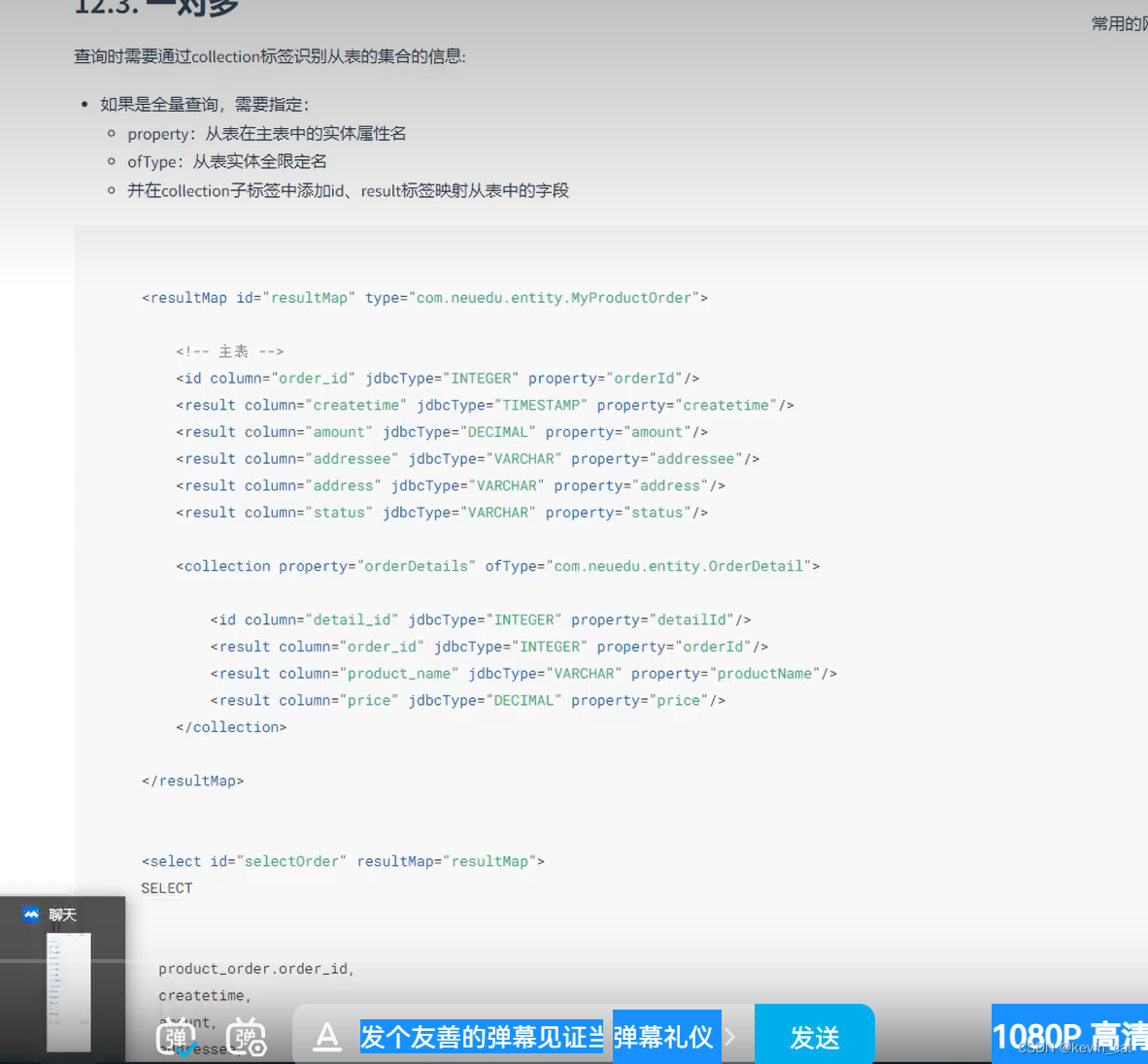Viewport: 1148px width, 1064px height.
Task: Click the result line with column 'status'
Action: [442, 513]
